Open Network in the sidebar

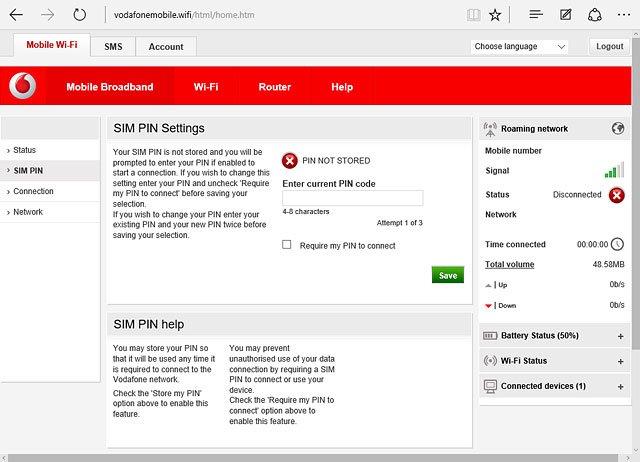click(50, 212)
